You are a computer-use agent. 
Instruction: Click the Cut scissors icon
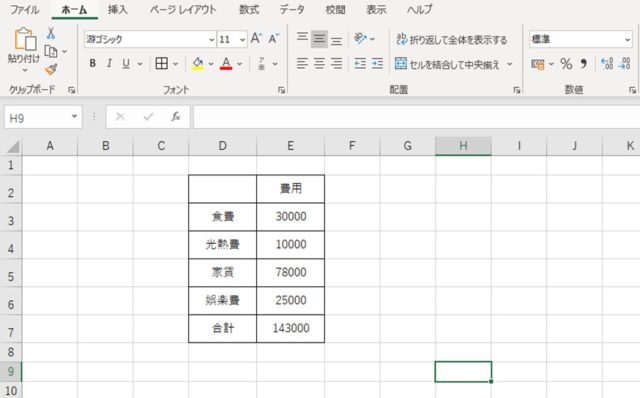coord(51,33)
